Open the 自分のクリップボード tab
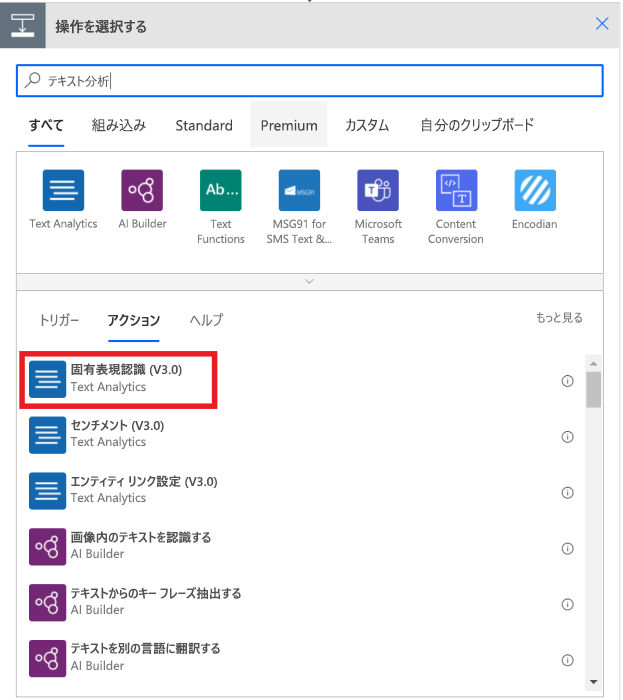The height and width of the screenshot is (700, 623). pyautogui.click(x=477, y=125)
